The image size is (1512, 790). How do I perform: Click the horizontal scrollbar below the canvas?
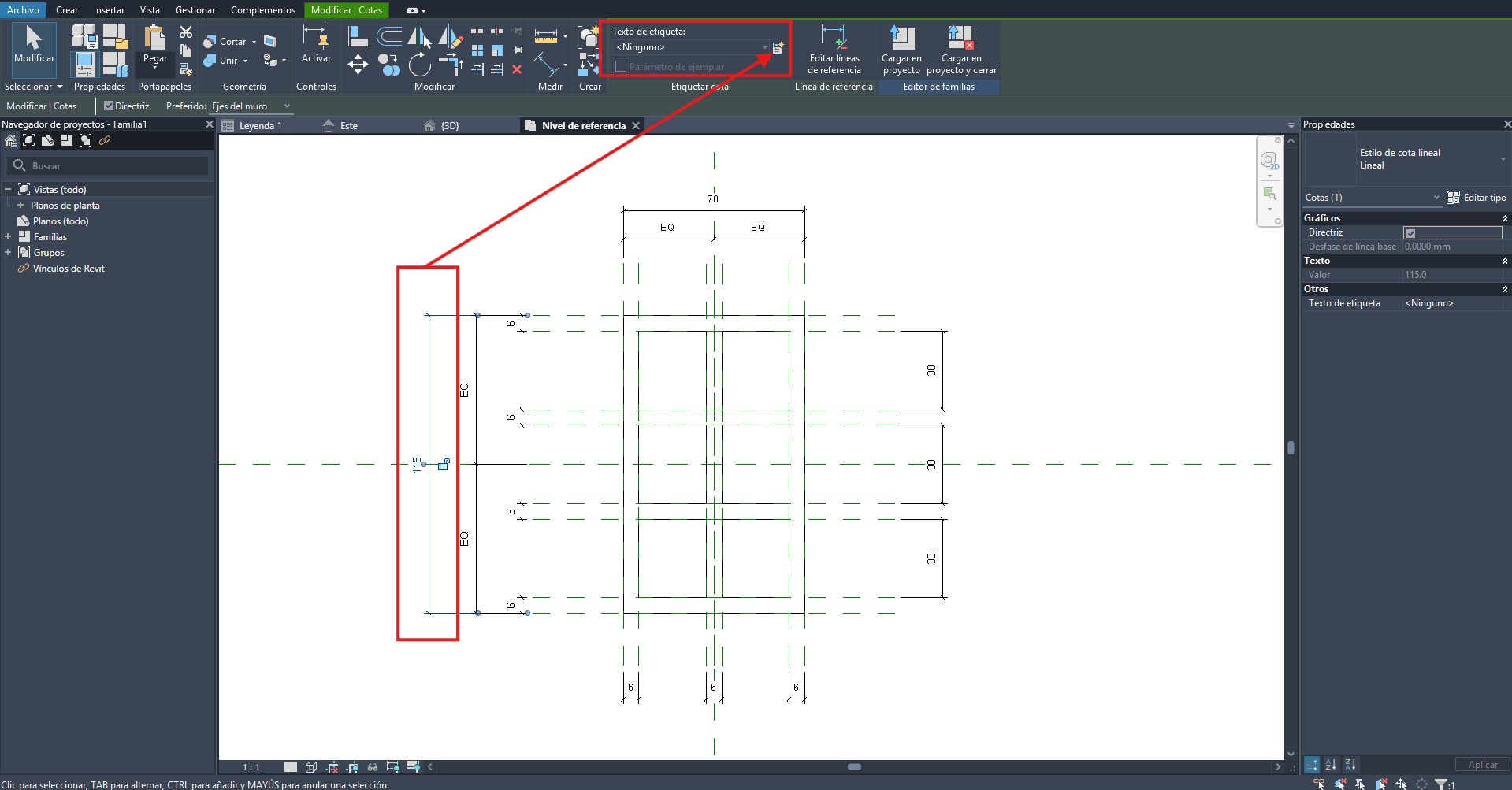tap(854, 766)
